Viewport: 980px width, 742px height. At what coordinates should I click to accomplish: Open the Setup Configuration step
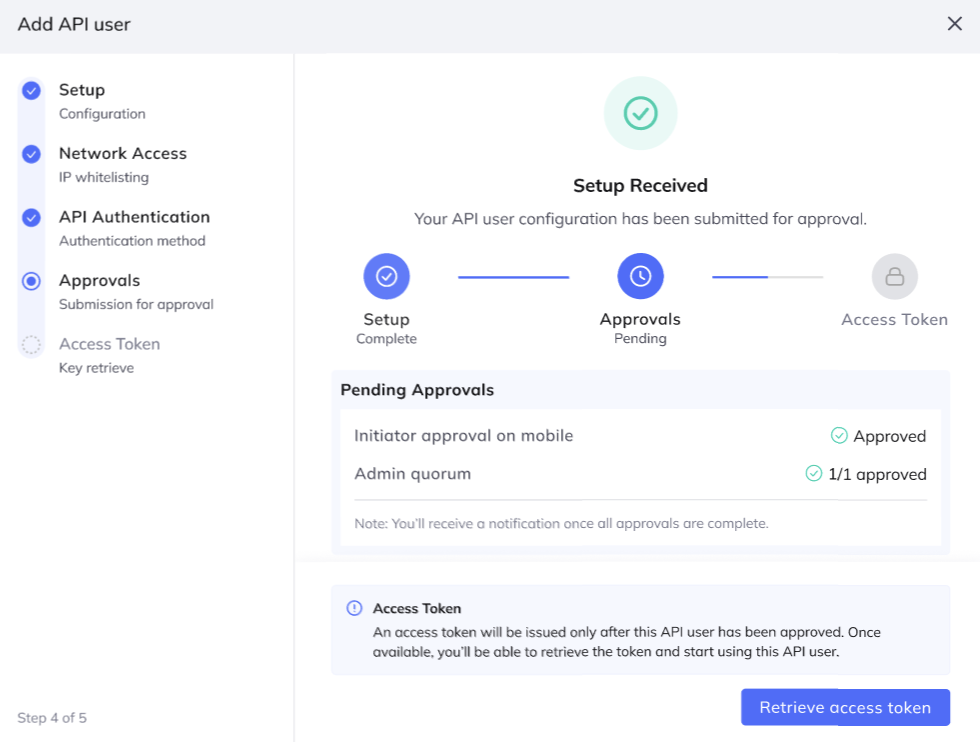(102, 101)
